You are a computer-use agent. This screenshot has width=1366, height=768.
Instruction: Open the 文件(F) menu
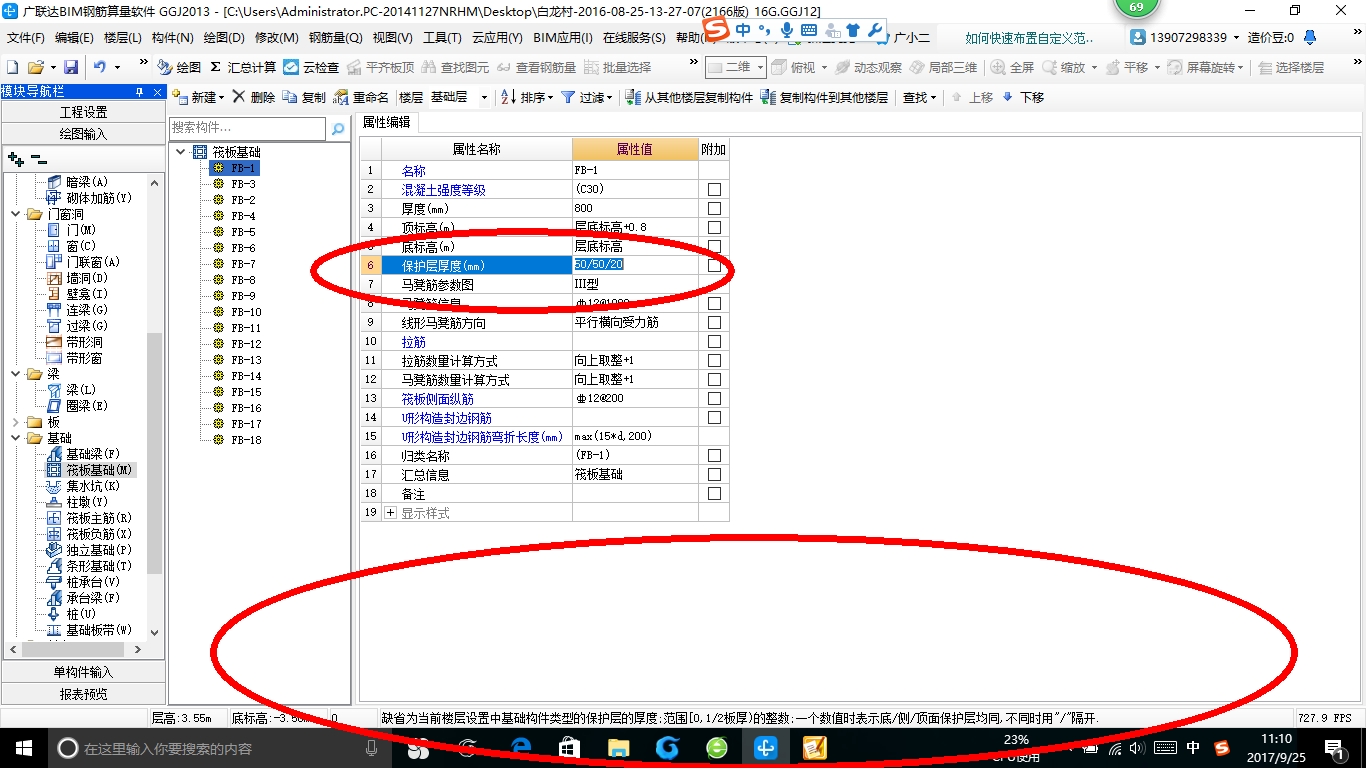pos(26,37)
